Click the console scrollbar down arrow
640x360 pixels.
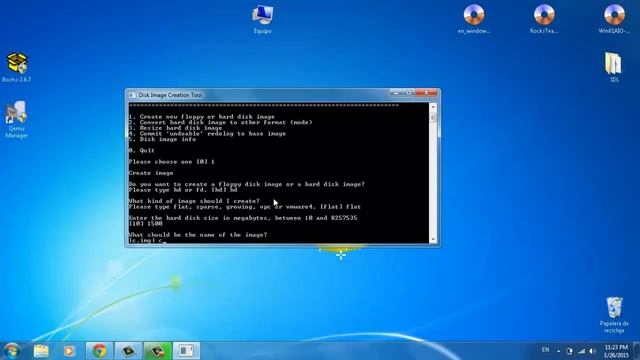coord(433,240)
